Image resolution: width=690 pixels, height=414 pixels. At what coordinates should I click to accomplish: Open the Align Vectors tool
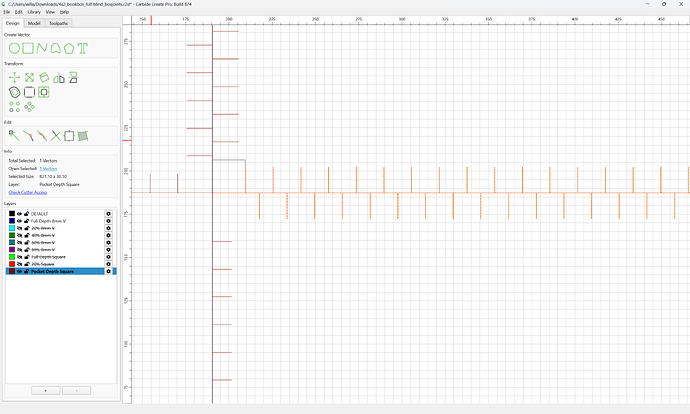(44, 92)
